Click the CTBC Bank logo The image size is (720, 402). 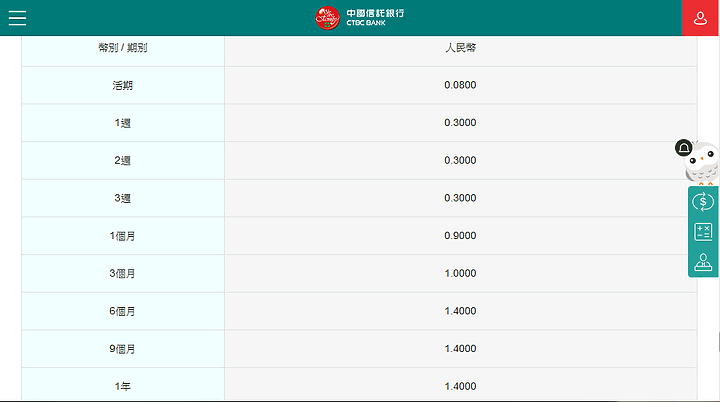[x=360, y=18]
